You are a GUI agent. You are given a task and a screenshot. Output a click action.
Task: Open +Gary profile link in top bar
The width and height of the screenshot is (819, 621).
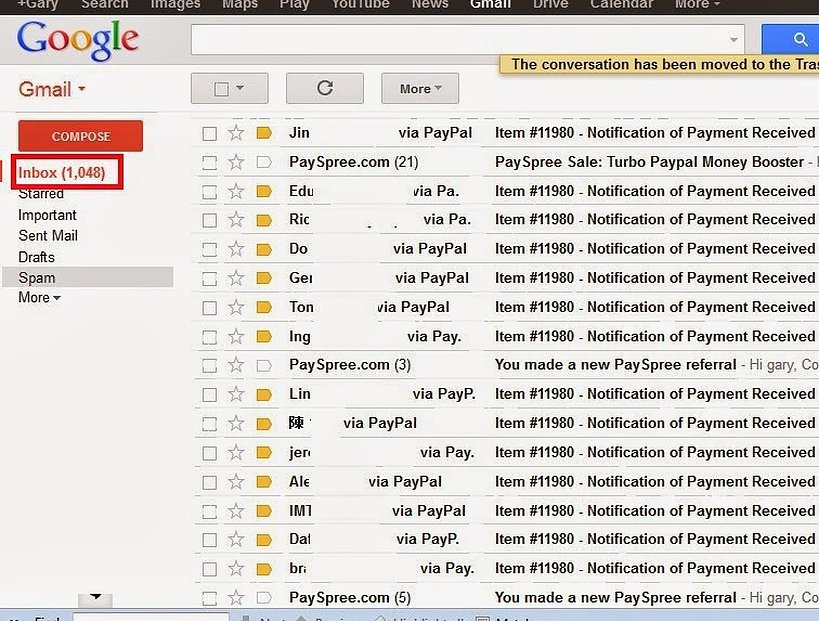click(38, 4)
